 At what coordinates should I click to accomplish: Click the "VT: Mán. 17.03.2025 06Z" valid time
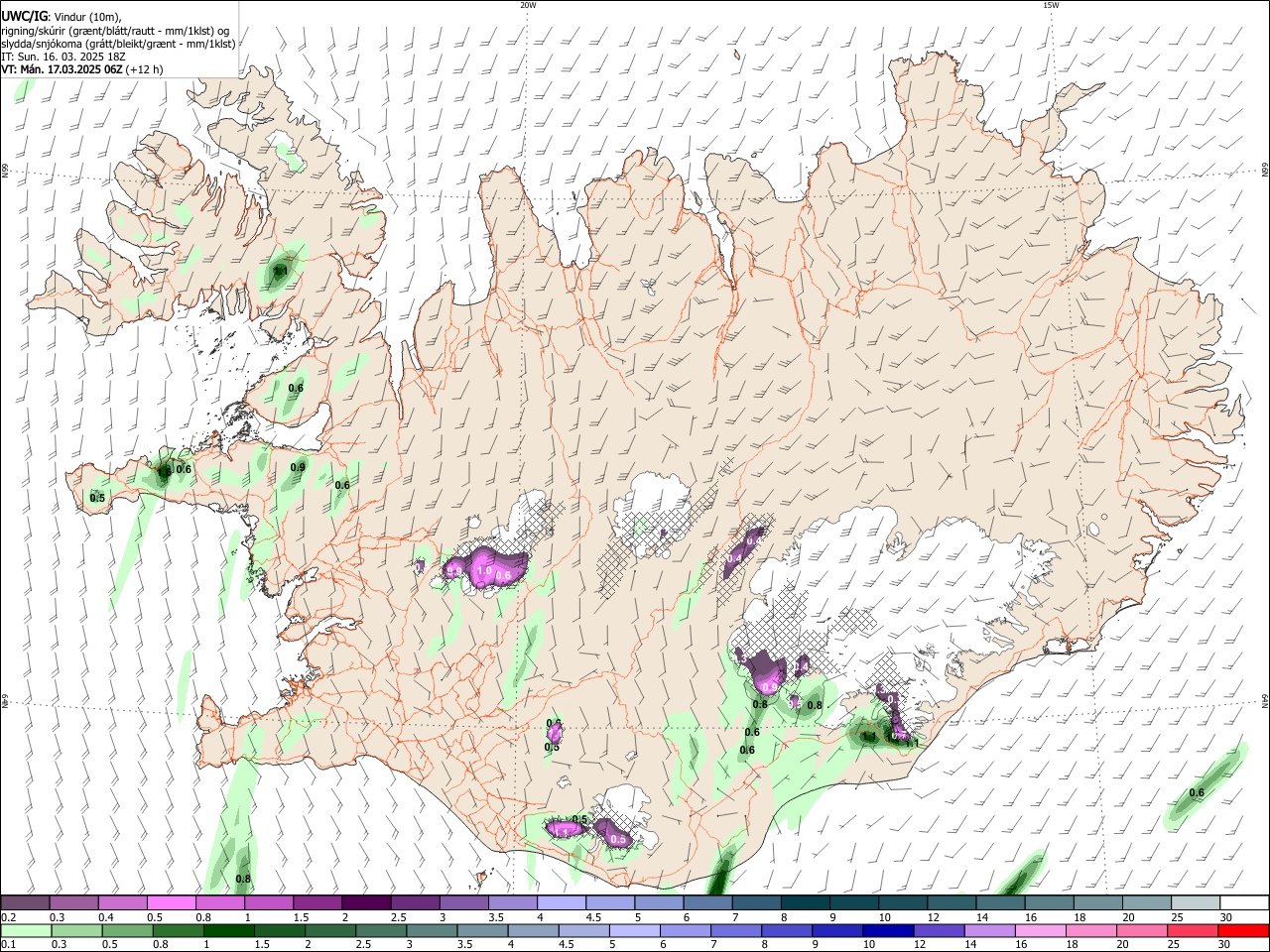[62, 69]
